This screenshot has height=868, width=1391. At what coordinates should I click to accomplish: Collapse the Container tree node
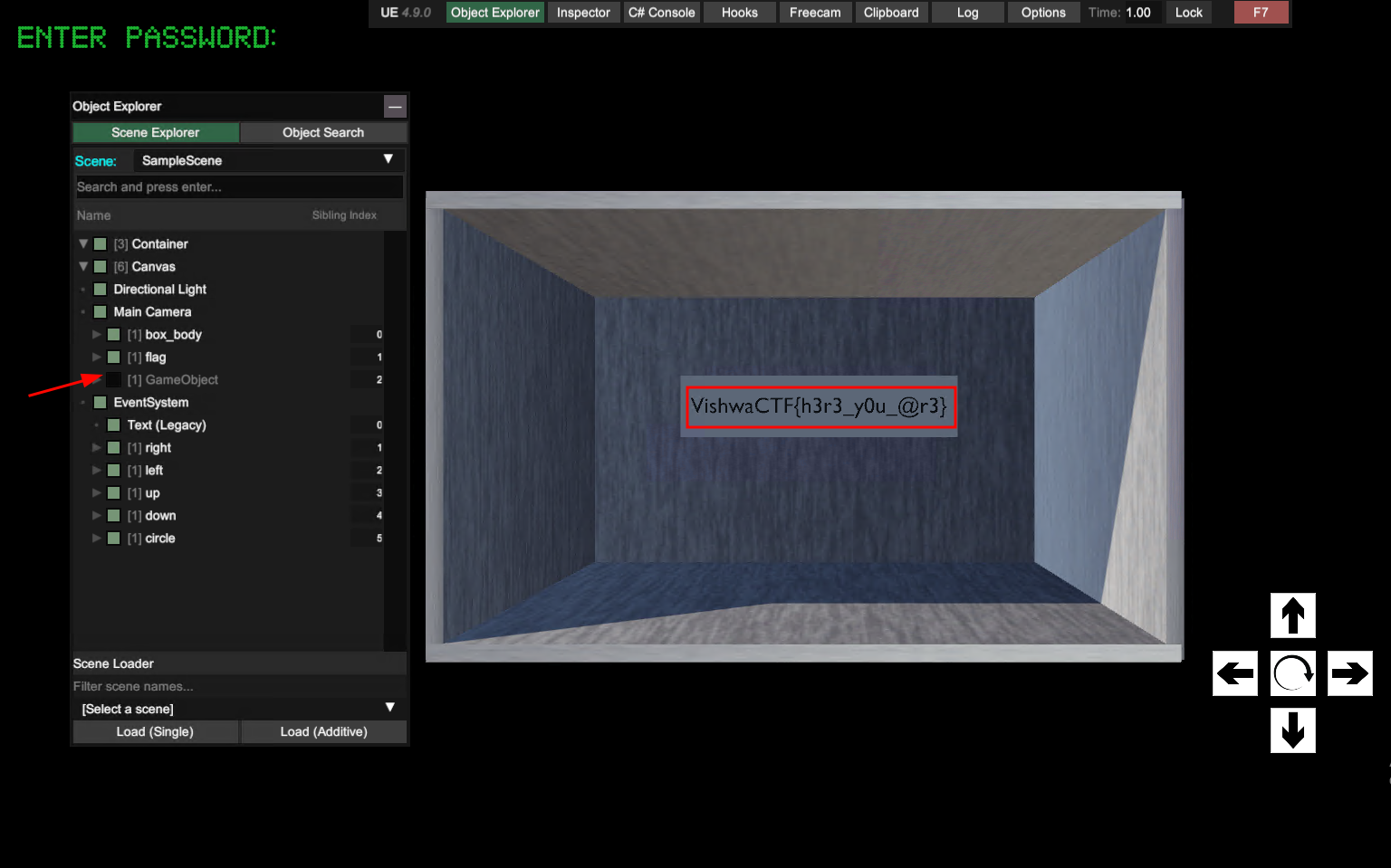[x=83, y=244]
